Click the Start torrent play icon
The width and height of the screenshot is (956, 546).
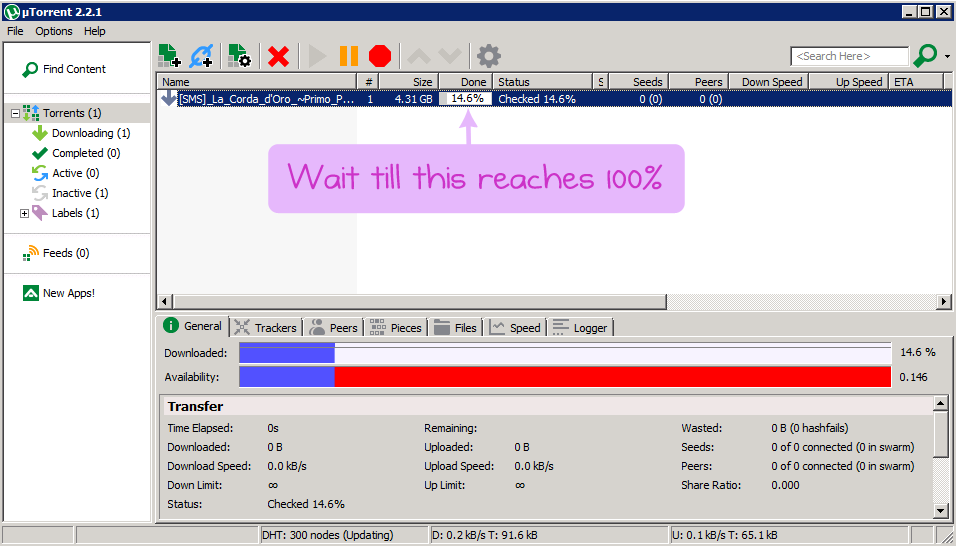point(317,56)
